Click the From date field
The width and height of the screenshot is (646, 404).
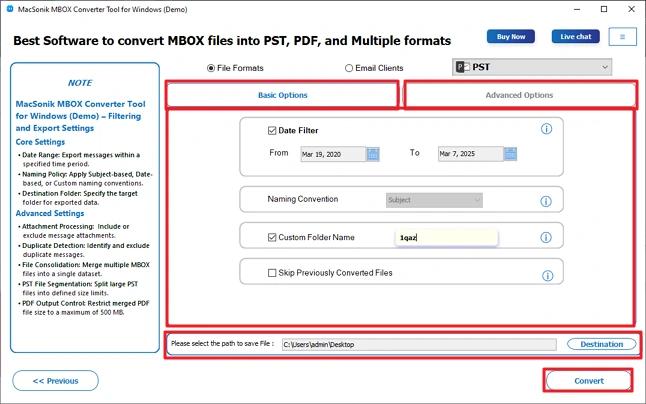tap(333, 154)
